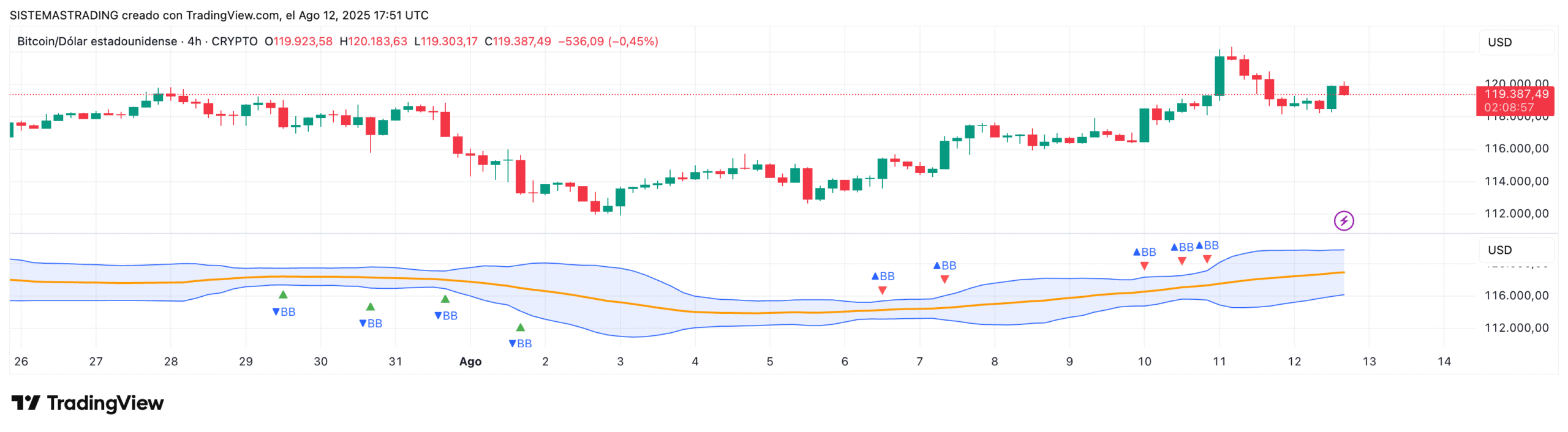
Task: Select the 'Ago' month label on time axis
Action: [470, 361]
